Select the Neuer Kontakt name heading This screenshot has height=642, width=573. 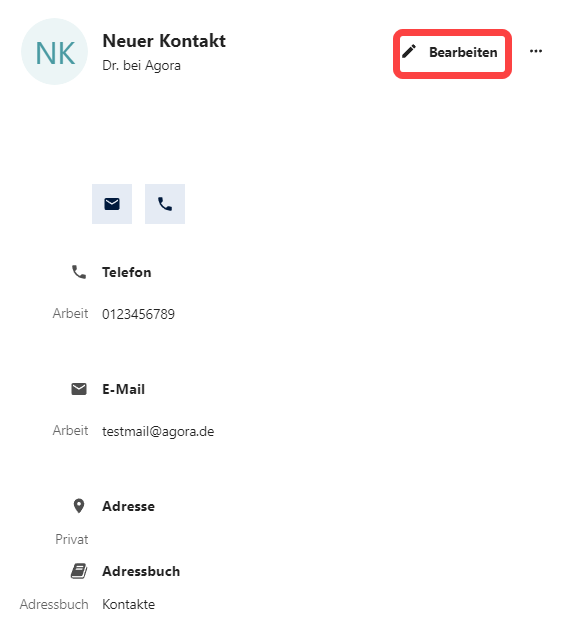[164, 41]
